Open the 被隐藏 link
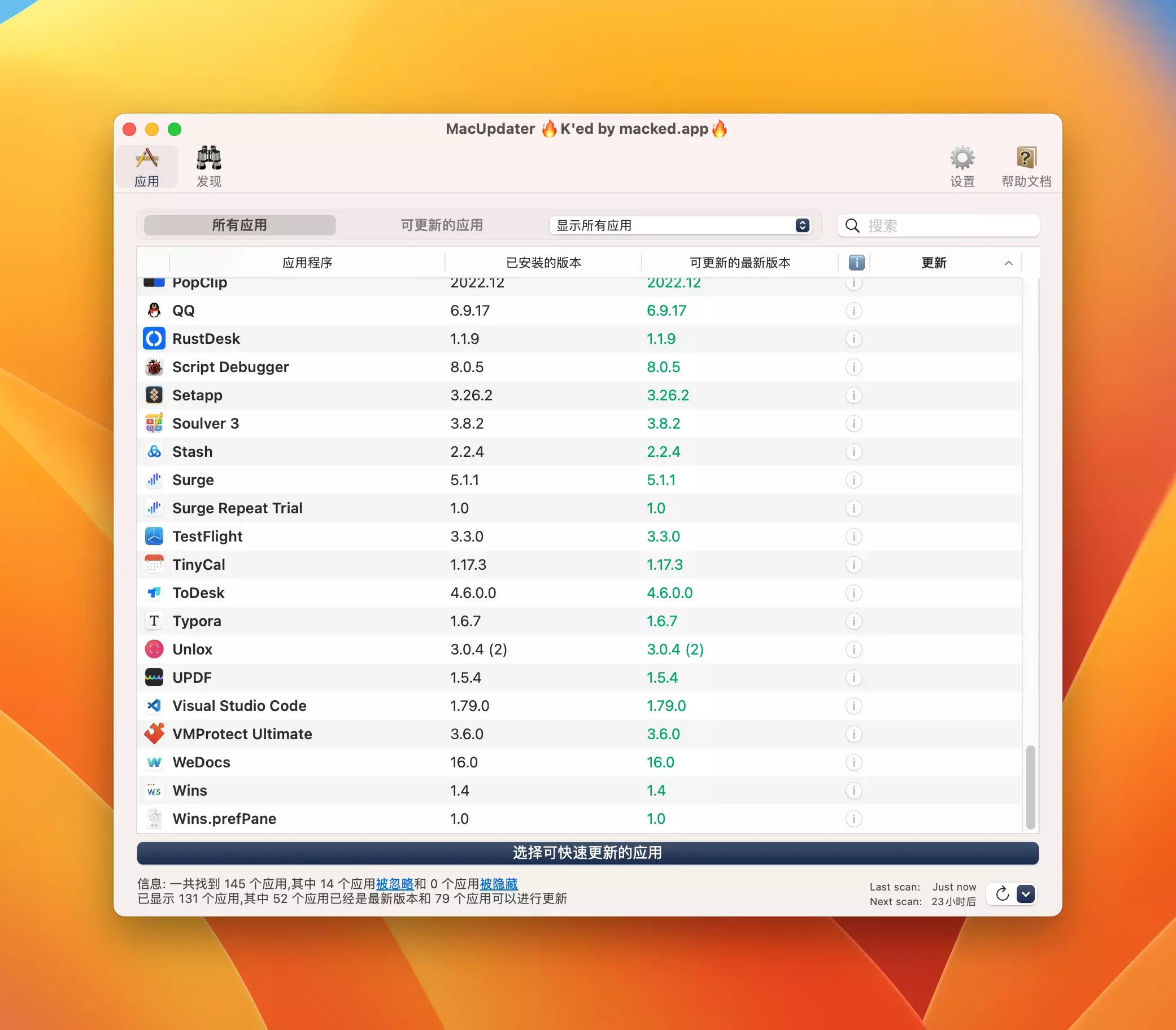The image size is (1176, 1030). pos(498,883)
